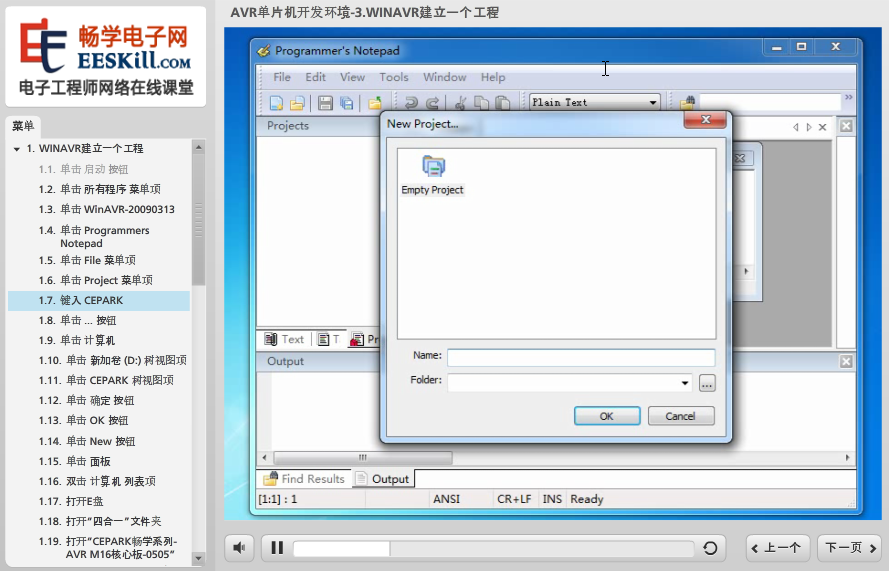
Task: Click the Save All toolbar icon
Action: (x=346, y=103)
